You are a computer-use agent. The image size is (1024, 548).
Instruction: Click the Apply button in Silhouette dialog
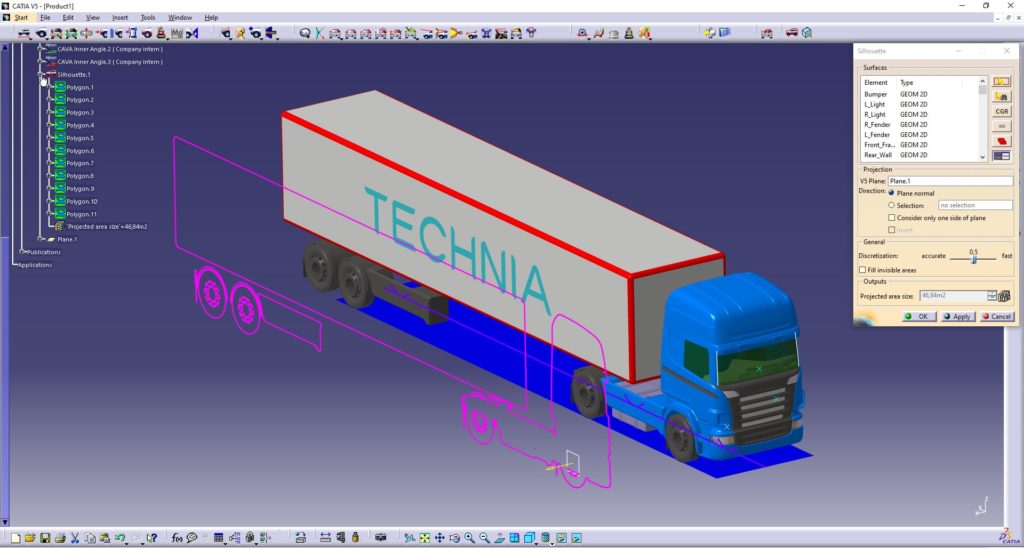tap(958, 316)
